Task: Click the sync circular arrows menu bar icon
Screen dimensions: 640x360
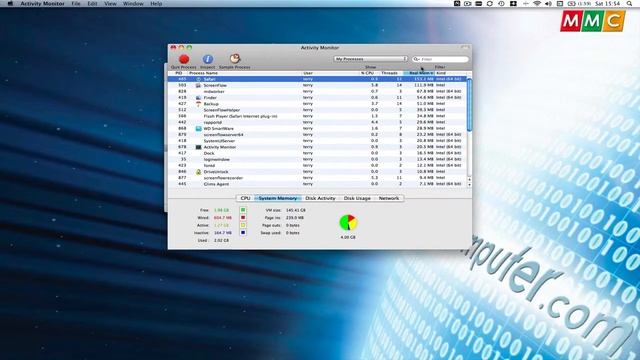Action: pos(489,3)
